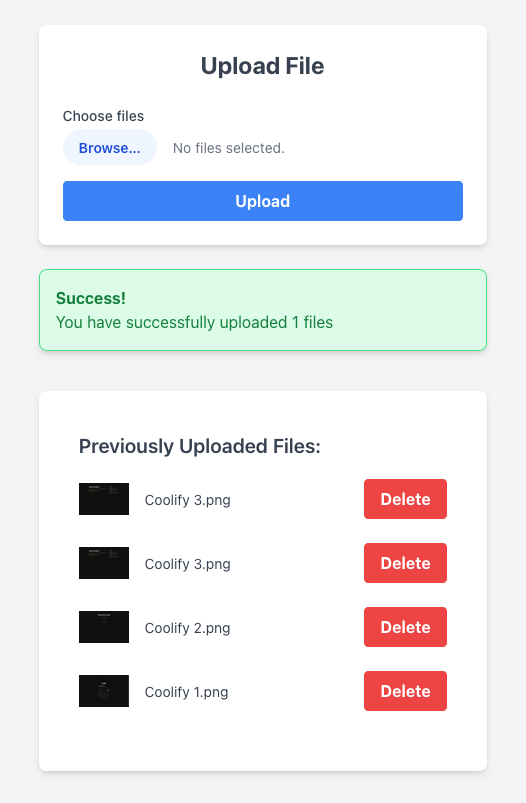Click the 'Upload File' heading
Viewport: 526px width, 803px height.
[262, 66]
